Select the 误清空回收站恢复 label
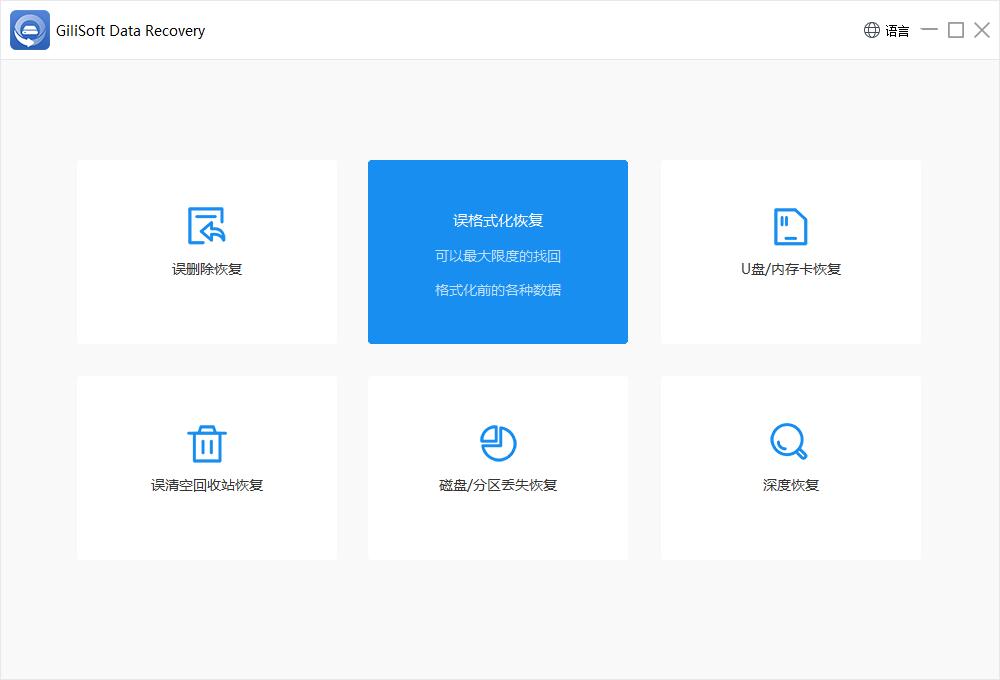The height and width of the screenshot is (680, 1000). coord(207,485)
